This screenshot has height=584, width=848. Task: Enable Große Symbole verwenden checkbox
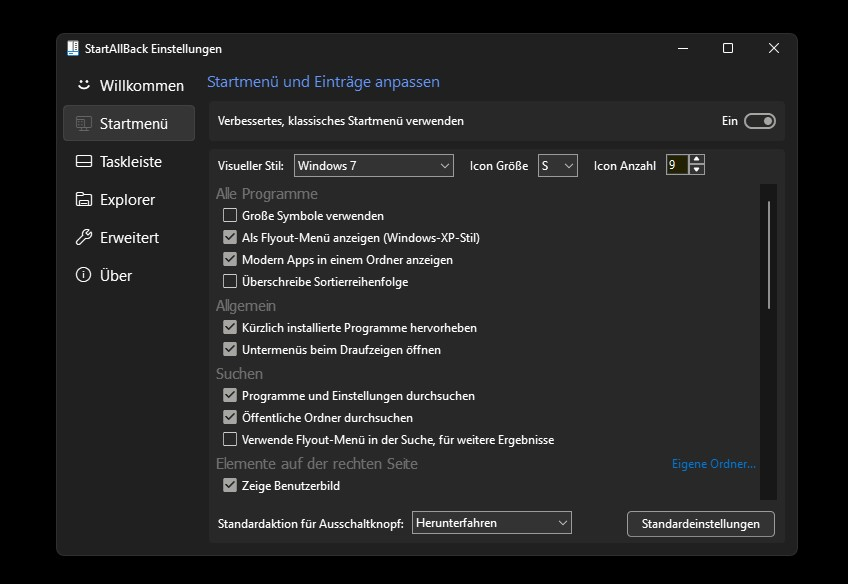230,215
